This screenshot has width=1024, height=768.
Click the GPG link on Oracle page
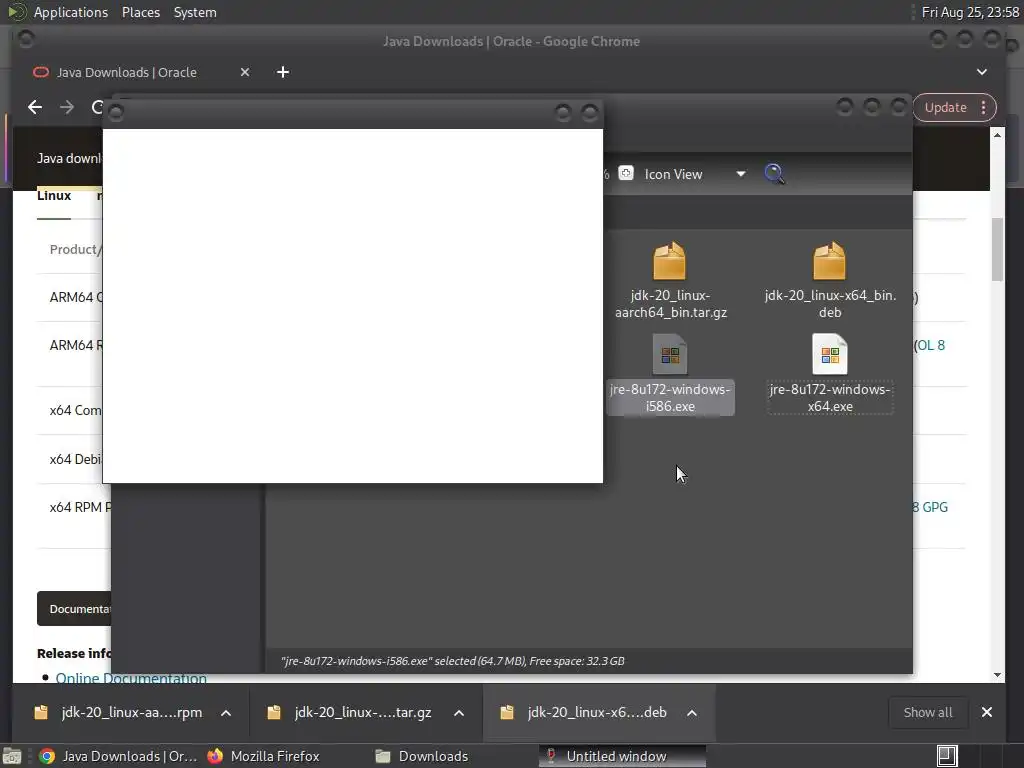coord(935,507)
